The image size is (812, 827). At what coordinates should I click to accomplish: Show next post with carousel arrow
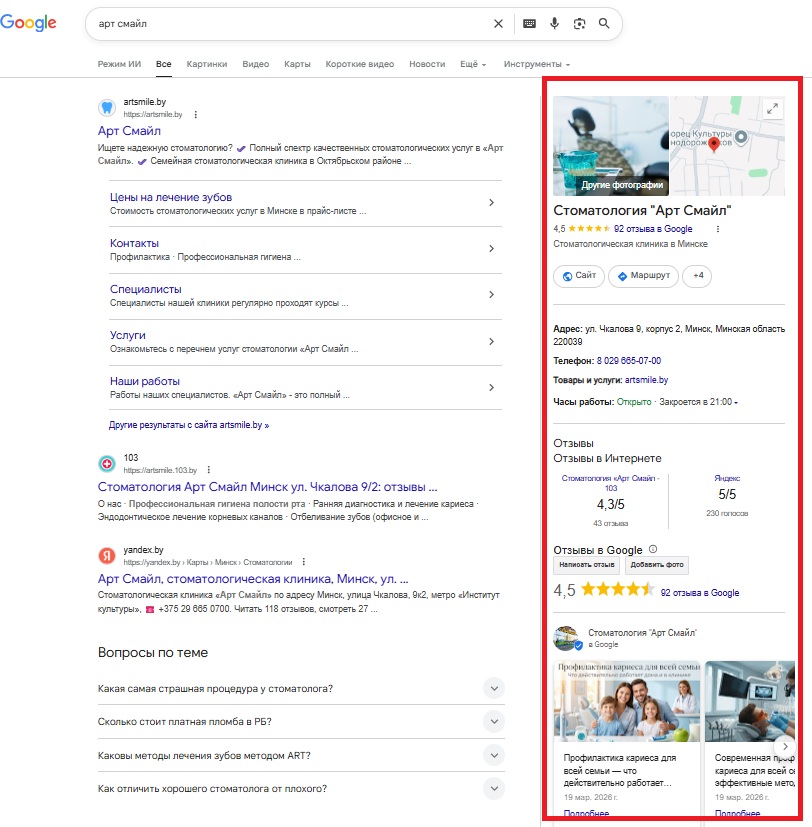point(785,746)
